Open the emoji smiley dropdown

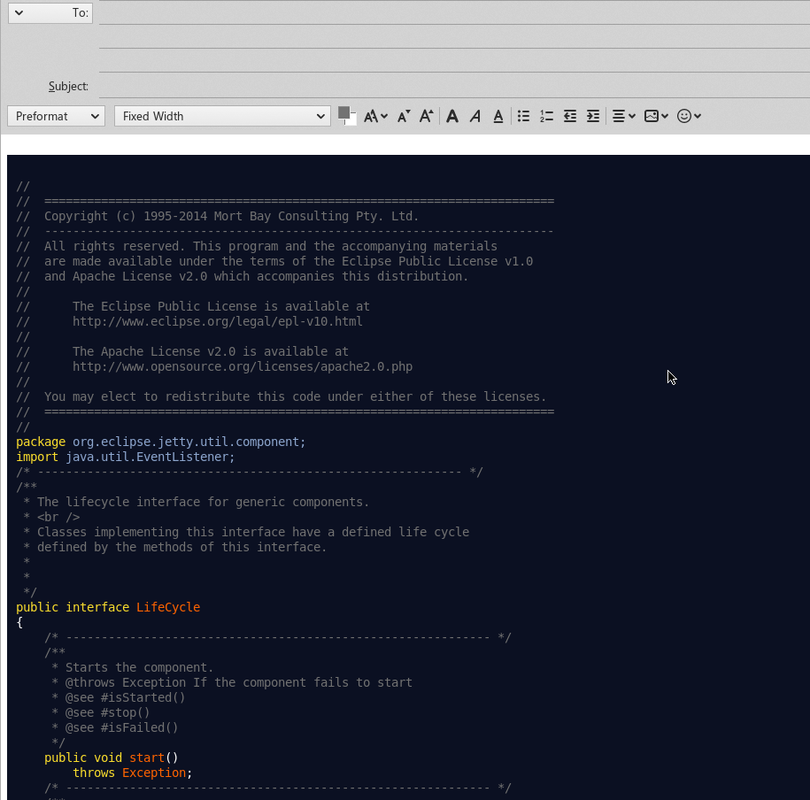pos(689,116)
